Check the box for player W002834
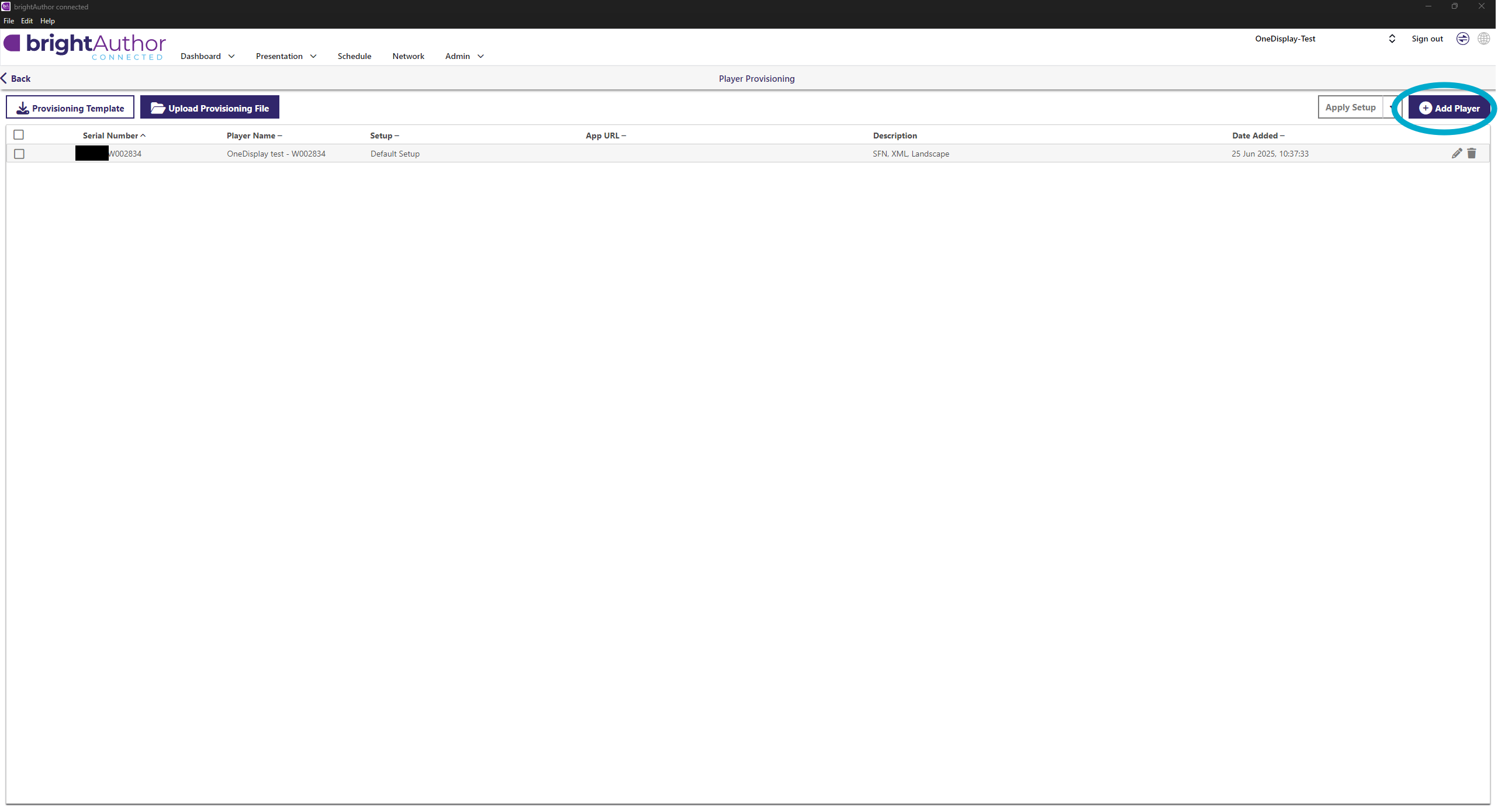Screen dimensions: 1498x812 point(19,154)
